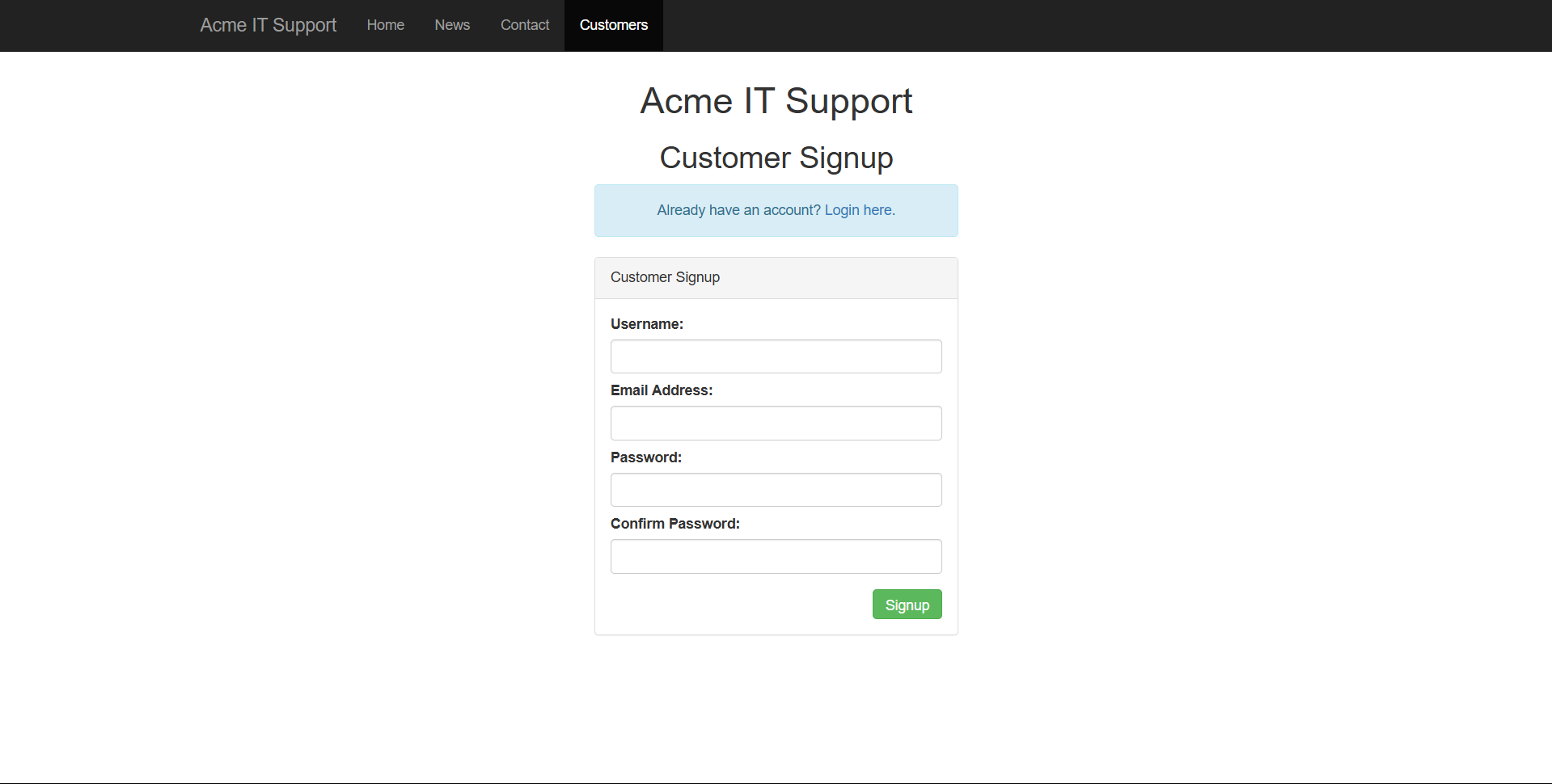
Task: Follow the 'Login here' link
Action: [859, 210]
